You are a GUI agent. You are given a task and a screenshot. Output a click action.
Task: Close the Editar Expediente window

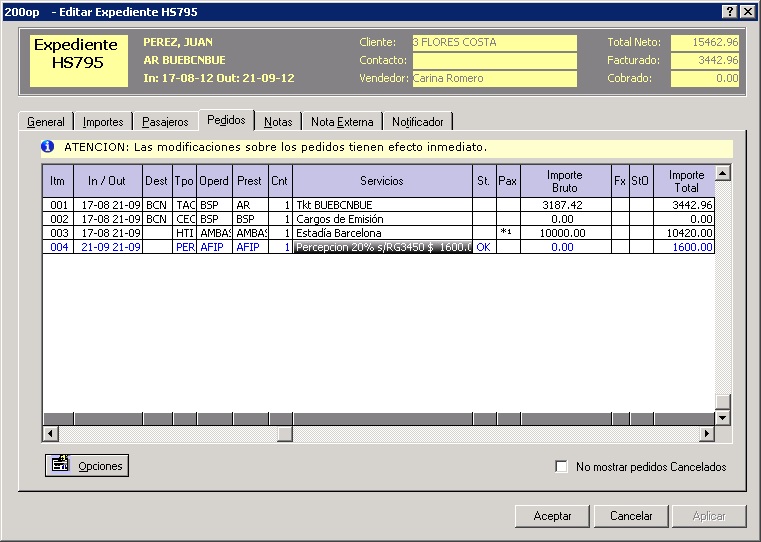click(x=747, y=12)
